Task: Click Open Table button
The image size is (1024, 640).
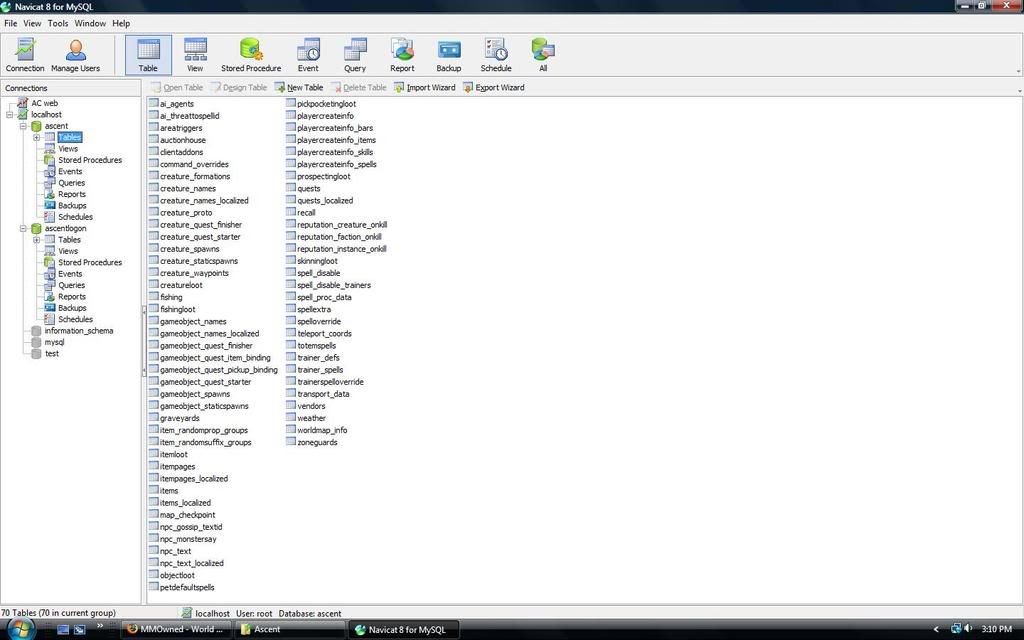Action: pos(177,88)
